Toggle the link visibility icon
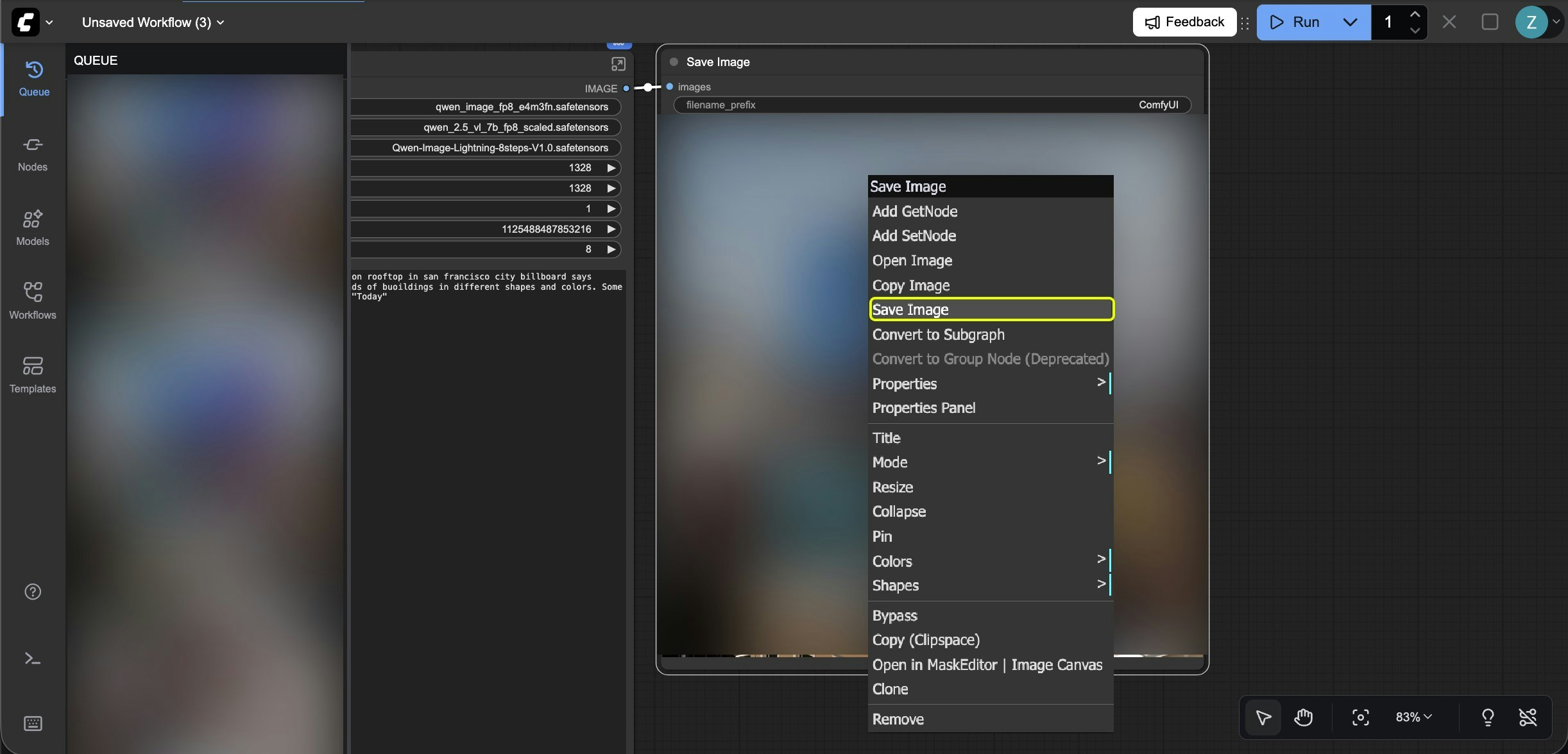Viewport: 1568px width, 754px height. (x=1530, y=717)
